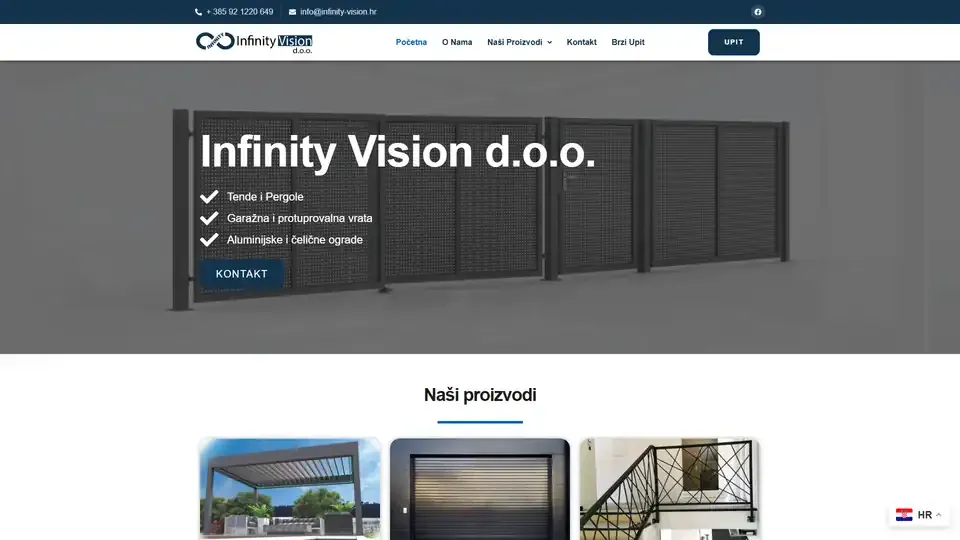This screenshot has height=540, width=960.
Task: Click the Garažna i protuprovalna vrata text
Action: [299, 218]
